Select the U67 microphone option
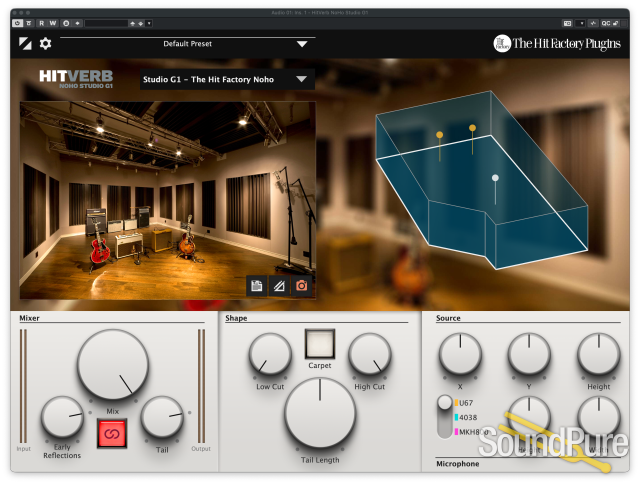 pyautogui.click(x=464, y=403)
